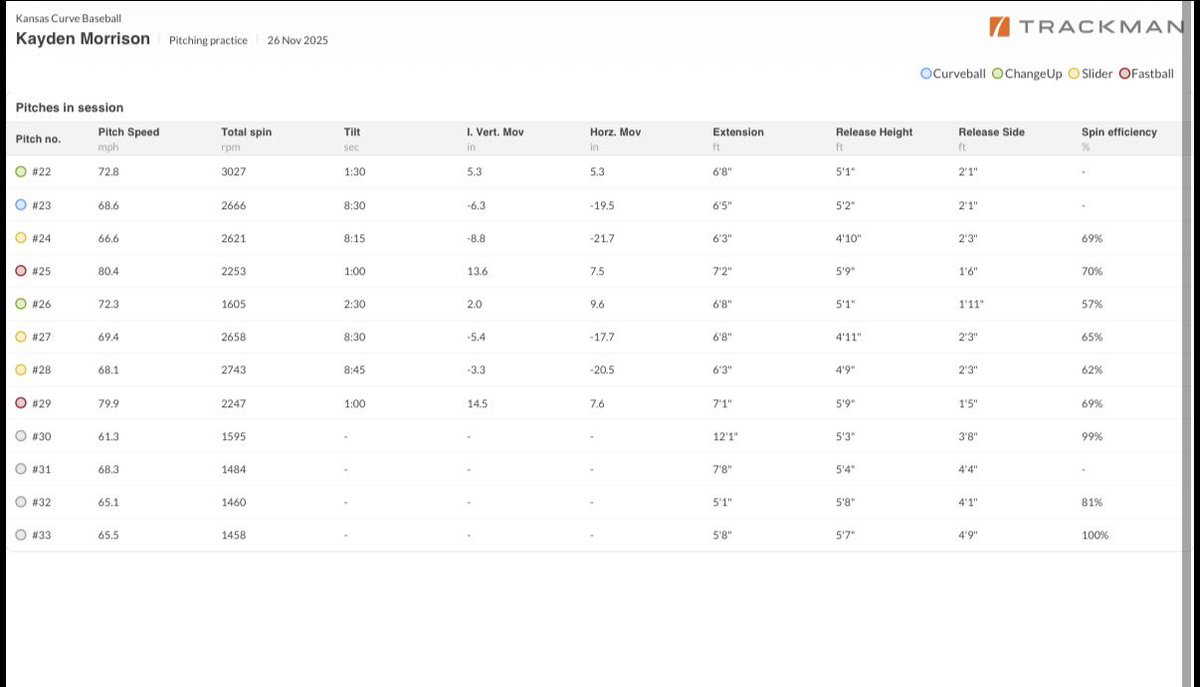This screenshot has height=687, width=1200.
Task: Click the Tilt column header
Action: (352, 132)
